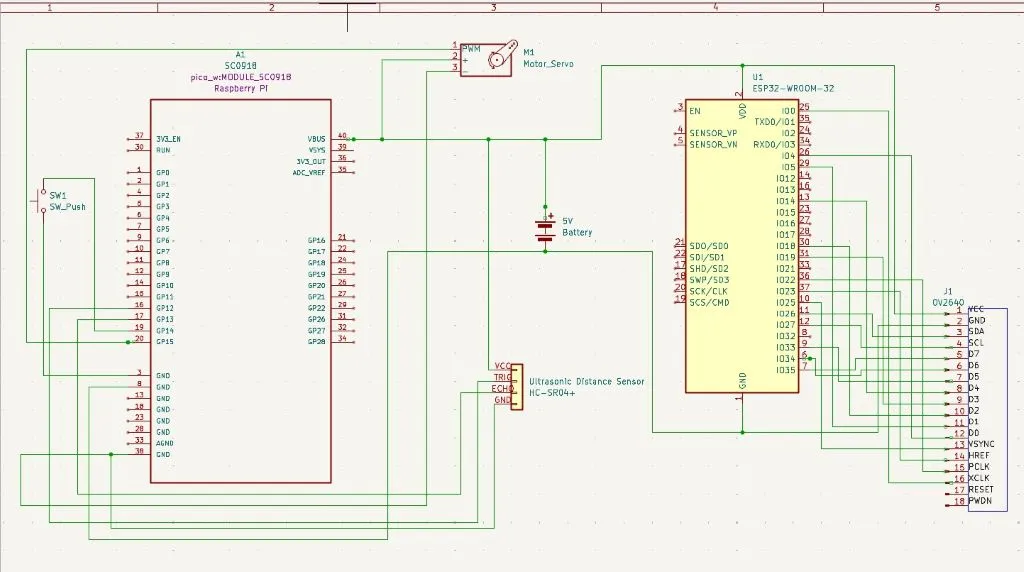Click the 'HC-SR04+' value label

click(x=552, y=393)
